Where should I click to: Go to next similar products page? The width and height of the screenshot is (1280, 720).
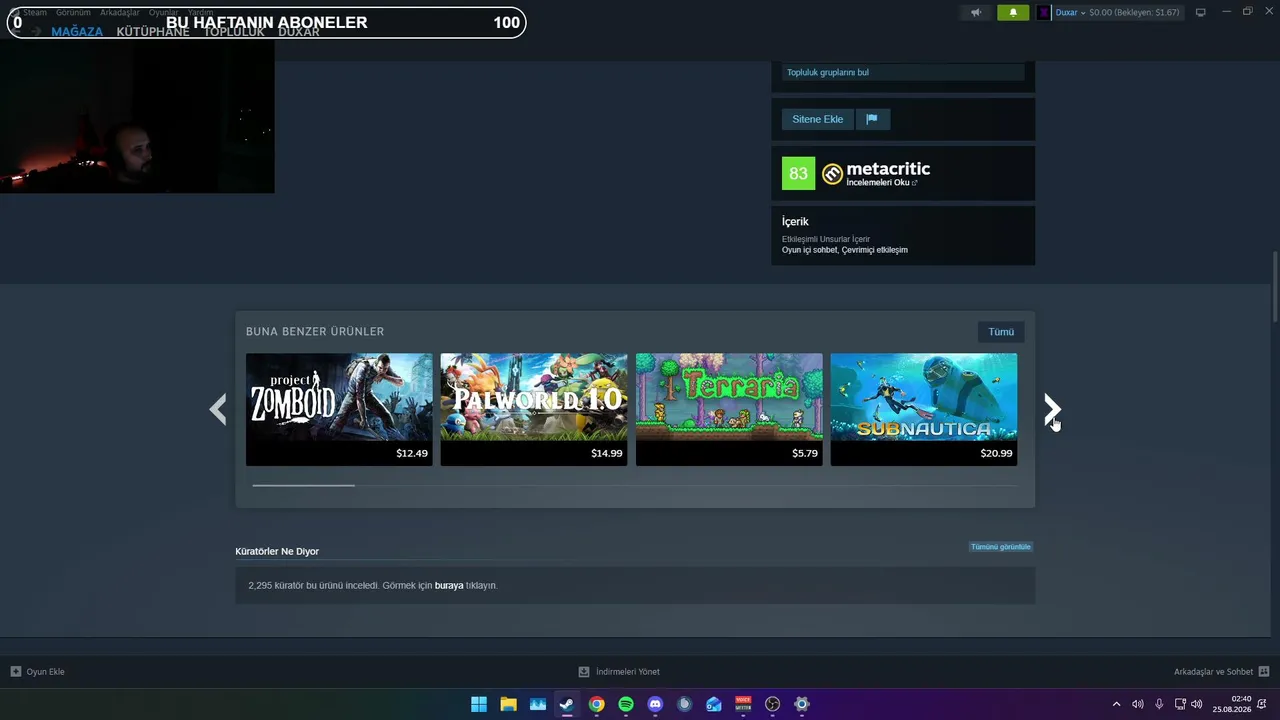[1052, 409]
